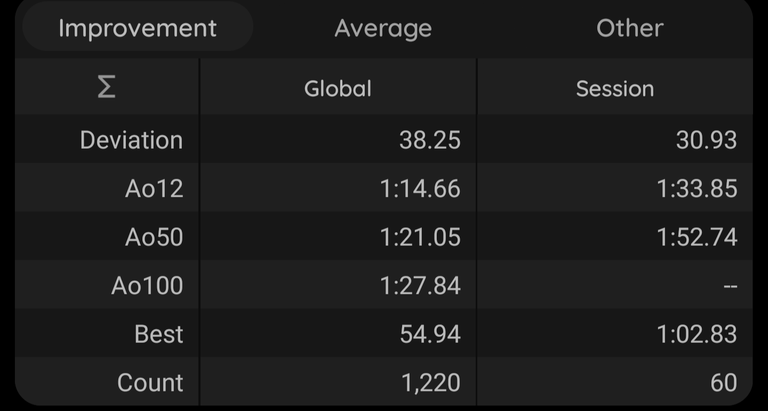Click session deviation value 30.93

pos(706,140)
